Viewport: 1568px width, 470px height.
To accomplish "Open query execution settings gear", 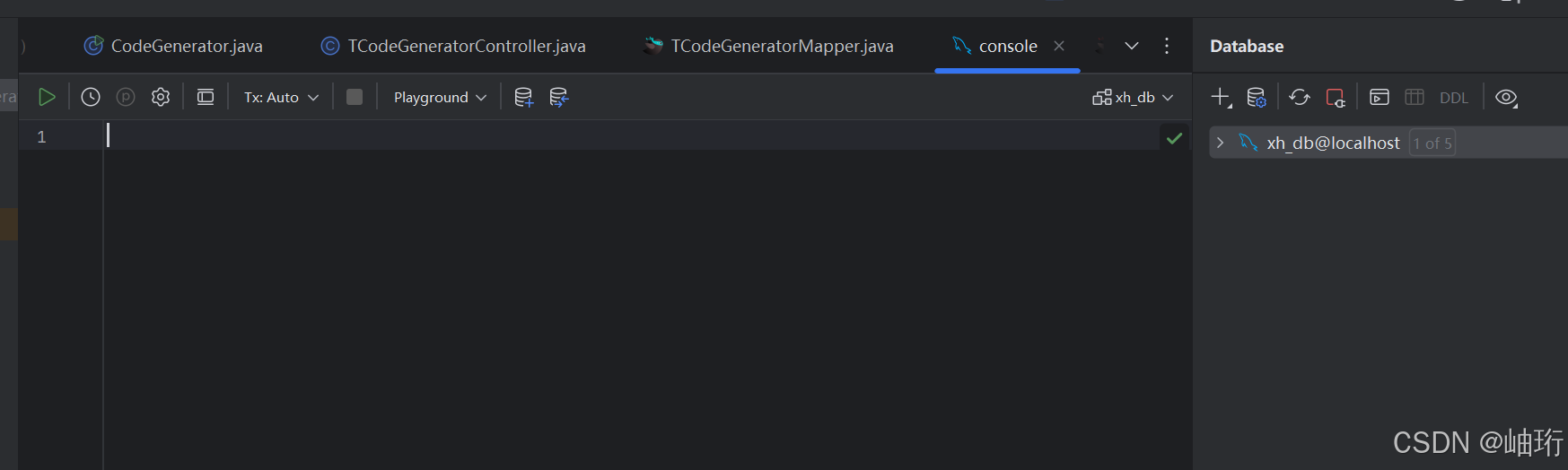I will pyautogui.click(x=161, y=97).
